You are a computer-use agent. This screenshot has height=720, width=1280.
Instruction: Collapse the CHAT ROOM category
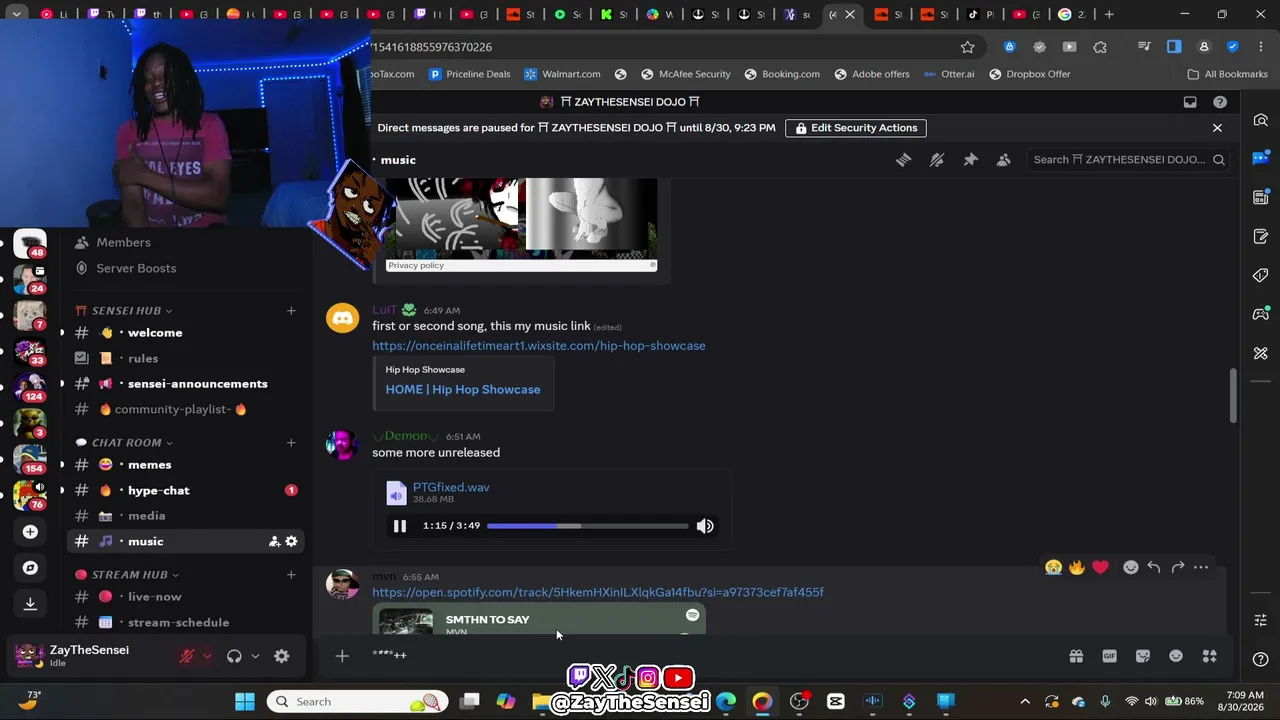pyautogui.click(x=125, y=443)
